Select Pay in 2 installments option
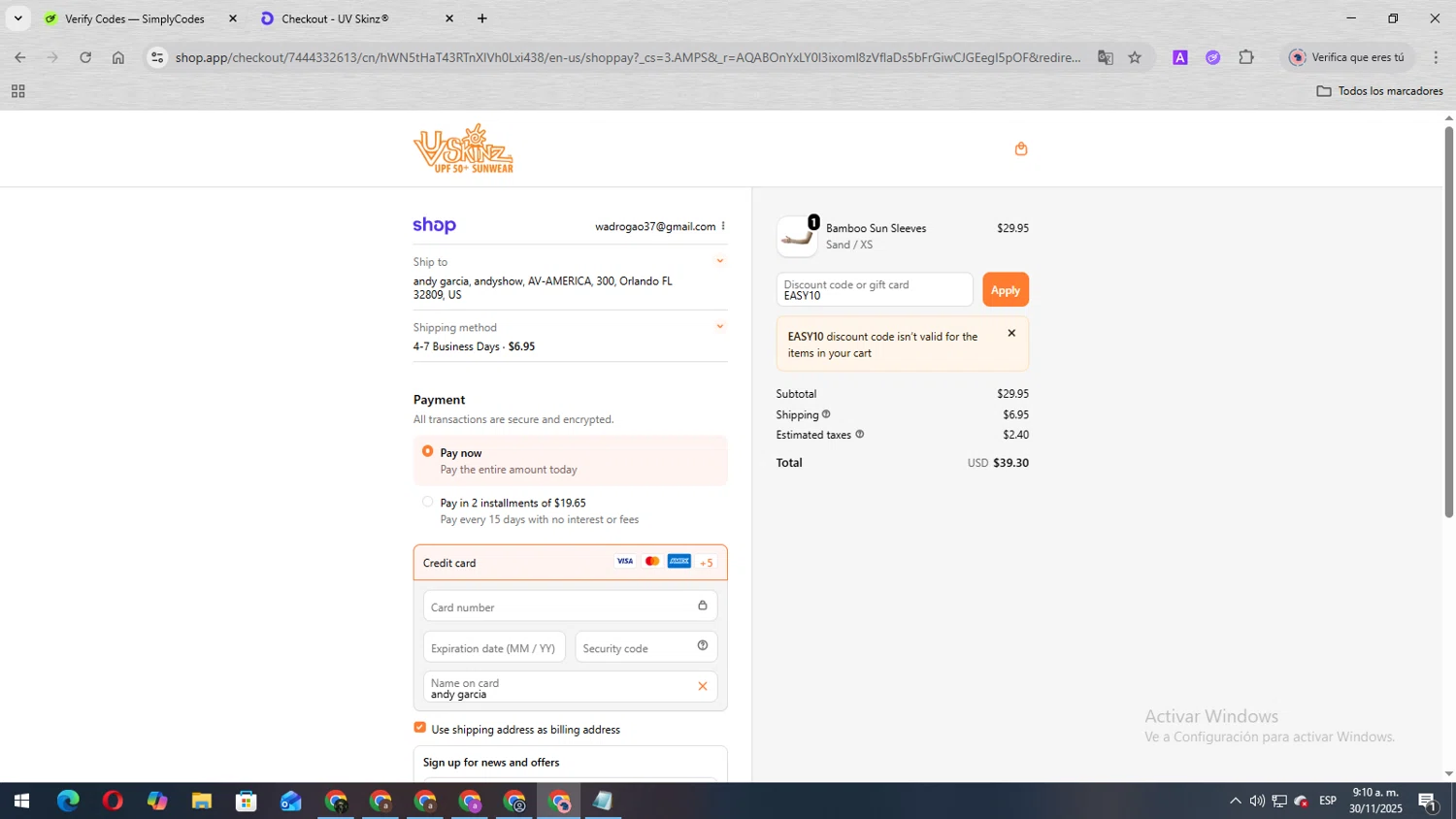Screen dimensions: 1456x819 (x=427, y=502)
